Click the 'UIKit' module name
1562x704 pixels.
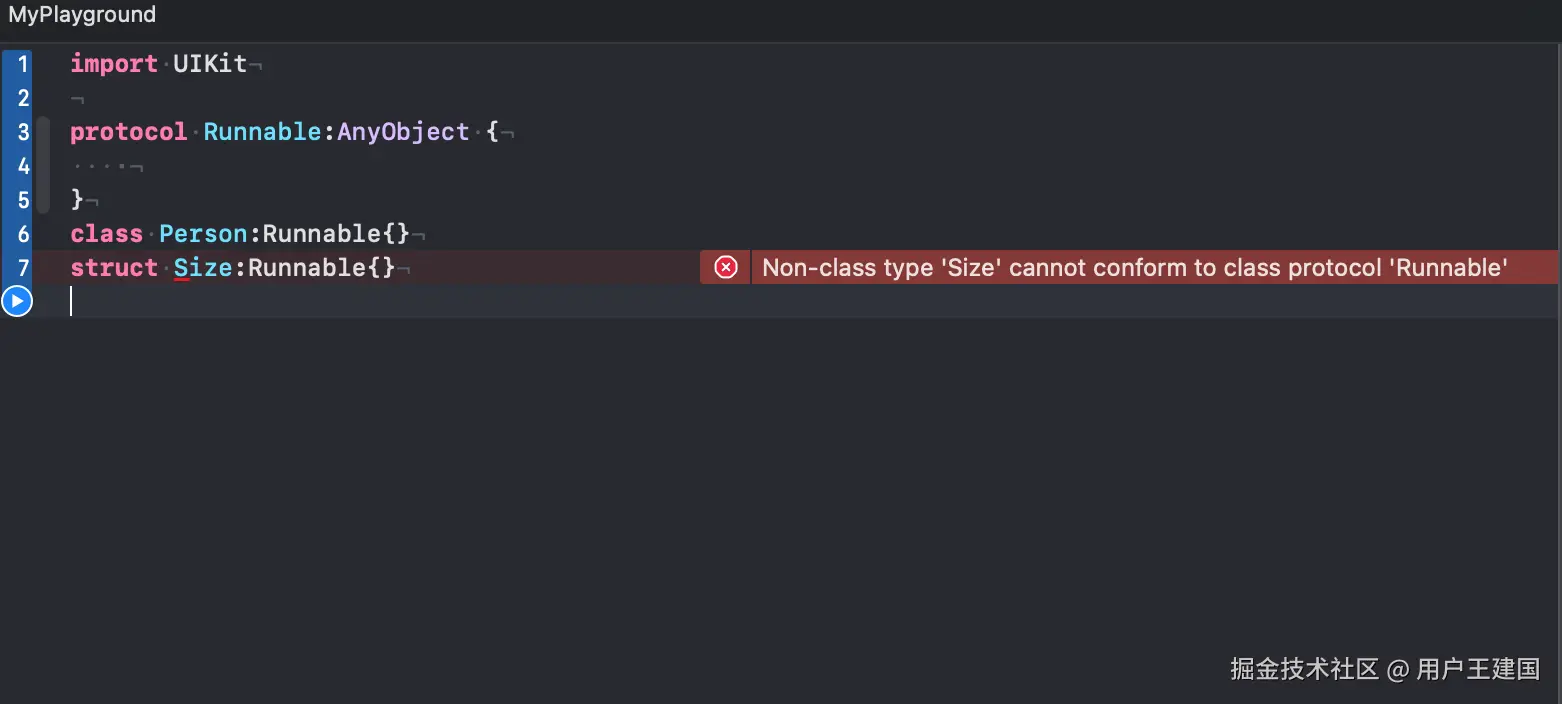(x=210, y=64)
